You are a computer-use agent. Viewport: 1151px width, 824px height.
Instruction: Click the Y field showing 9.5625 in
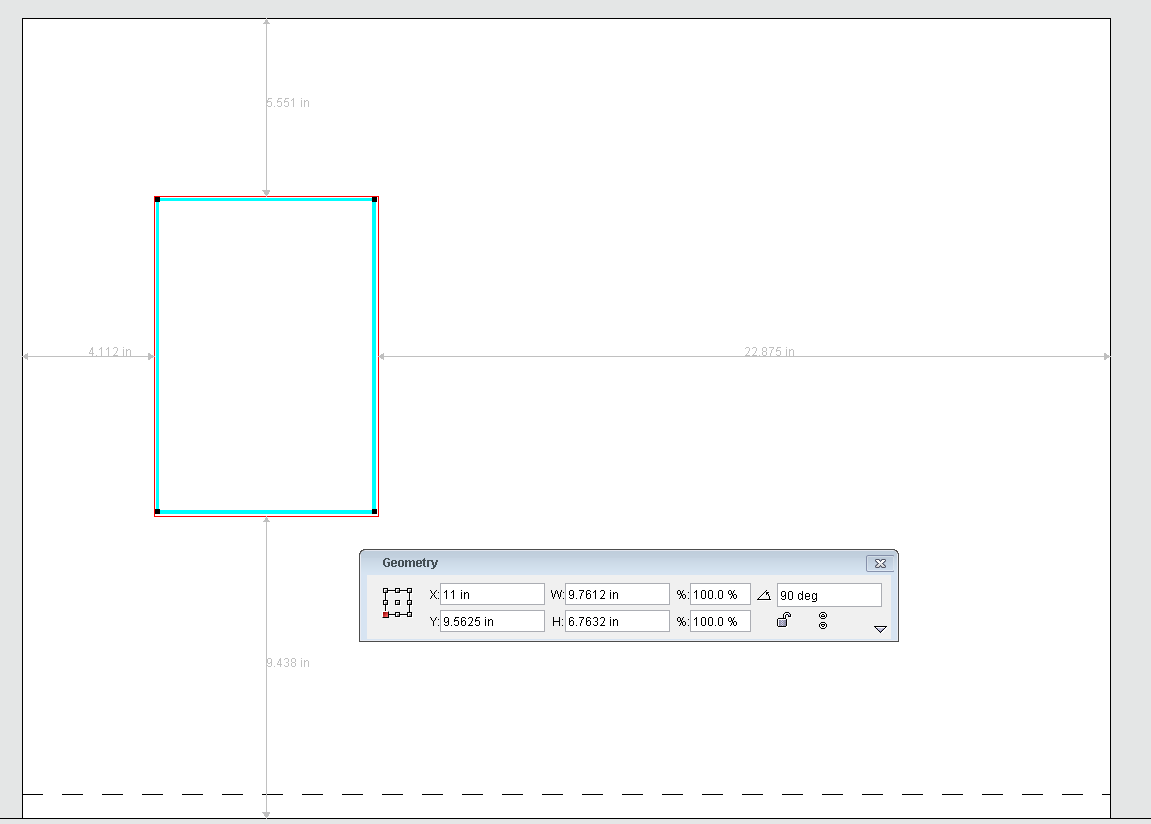pos(492,621)
